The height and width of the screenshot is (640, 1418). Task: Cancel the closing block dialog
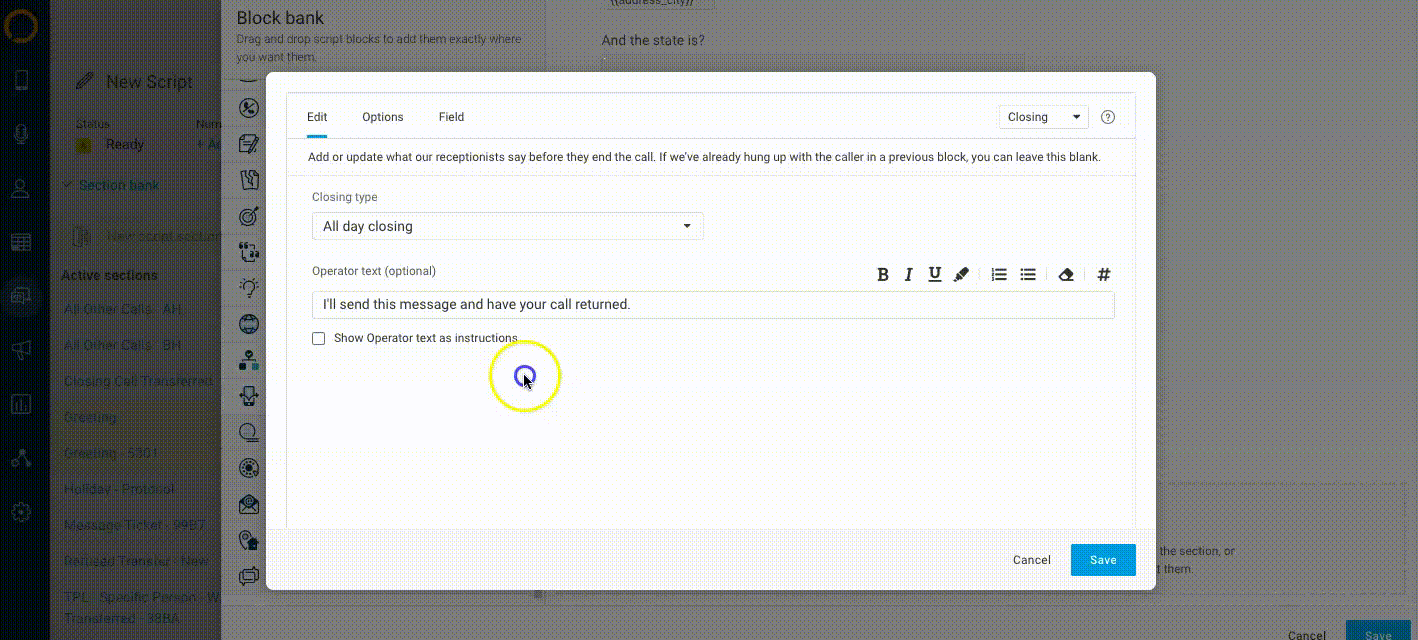point(1031,560)
